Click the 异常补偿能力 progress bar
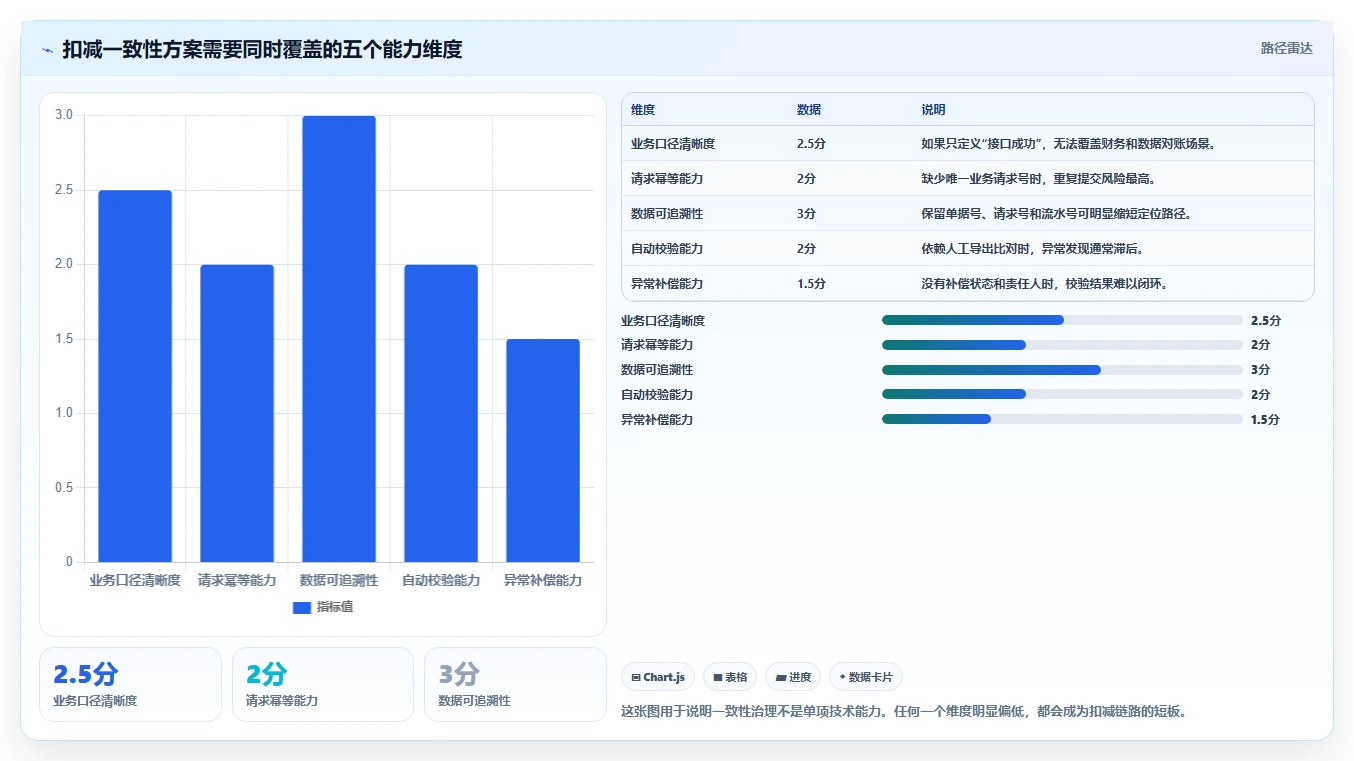The width and height of the screenshot is (1354, 761). (1062, 420)
